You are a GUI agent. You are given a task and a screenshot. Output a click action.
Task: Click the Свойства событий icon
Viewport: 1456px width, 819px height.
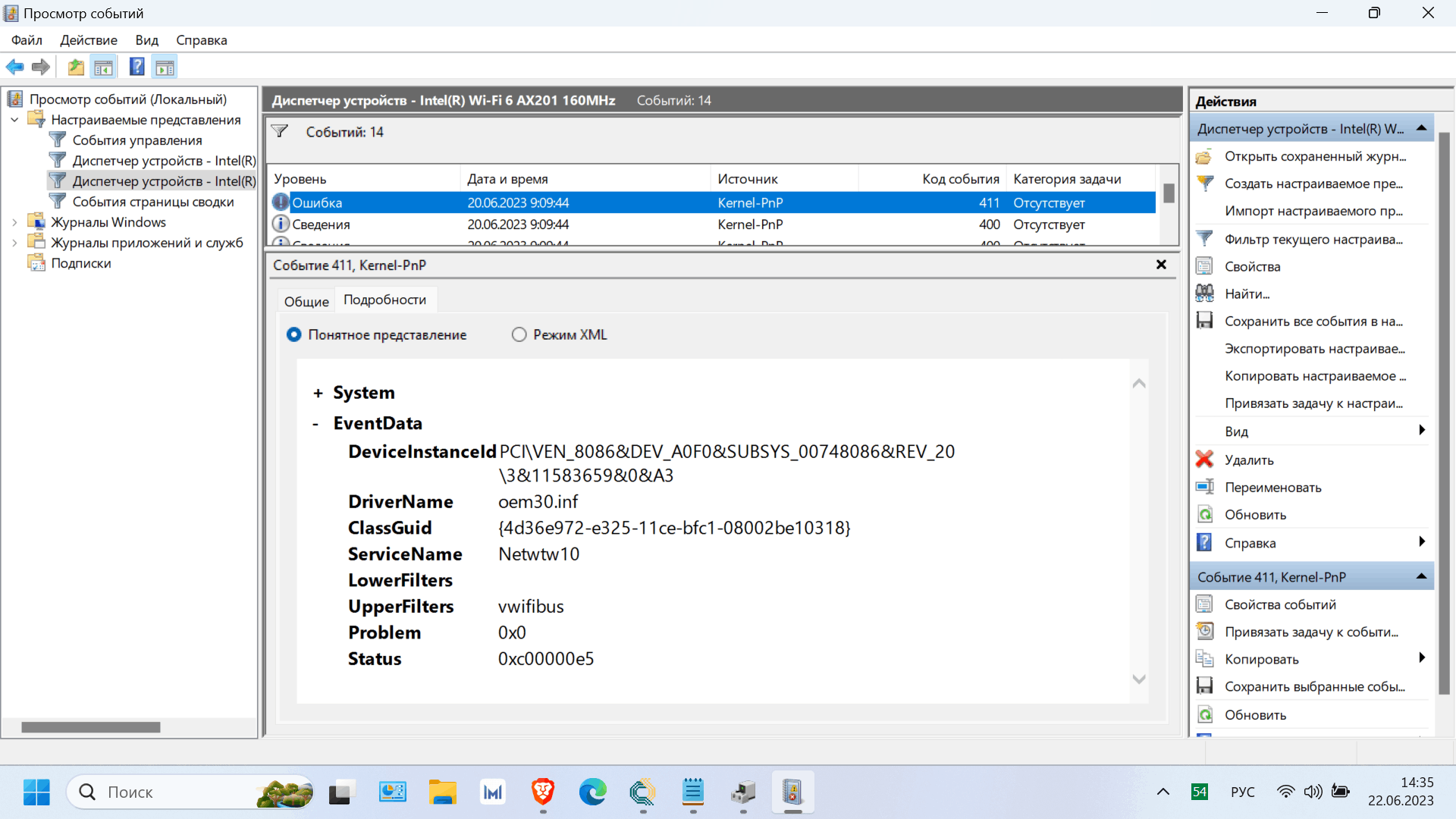(1204, 604)
